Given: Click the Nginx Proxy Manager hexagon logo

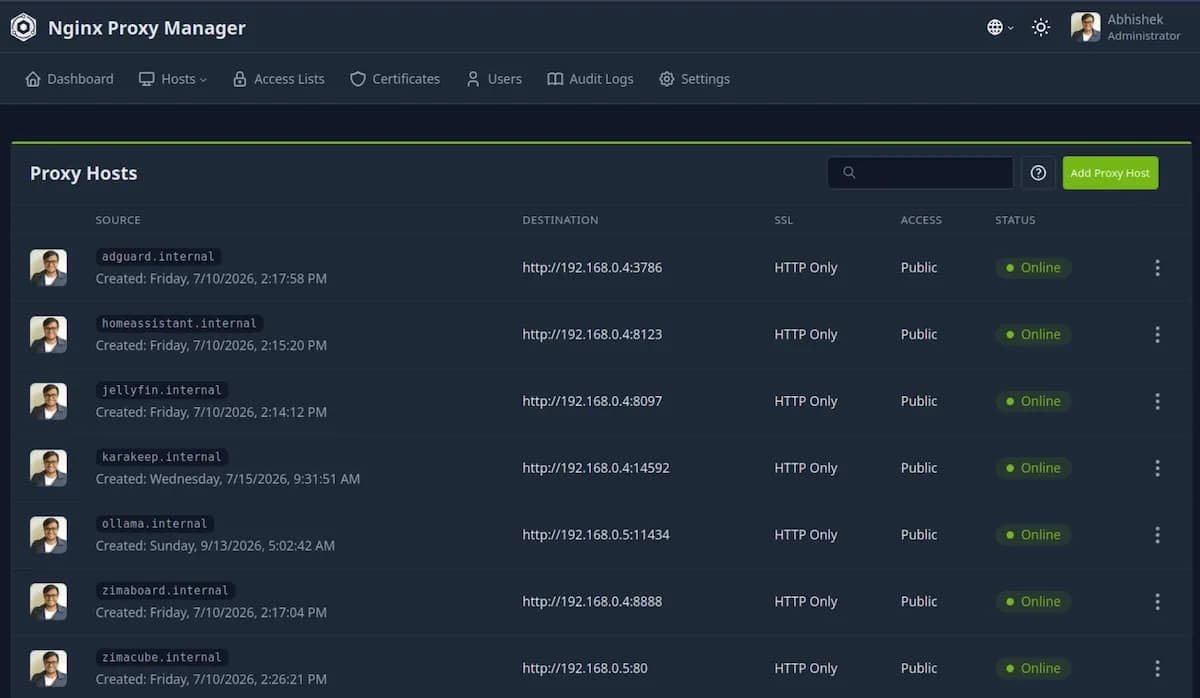Looking at the screenshot, I should pyautogui.click(x=23, y=28).
